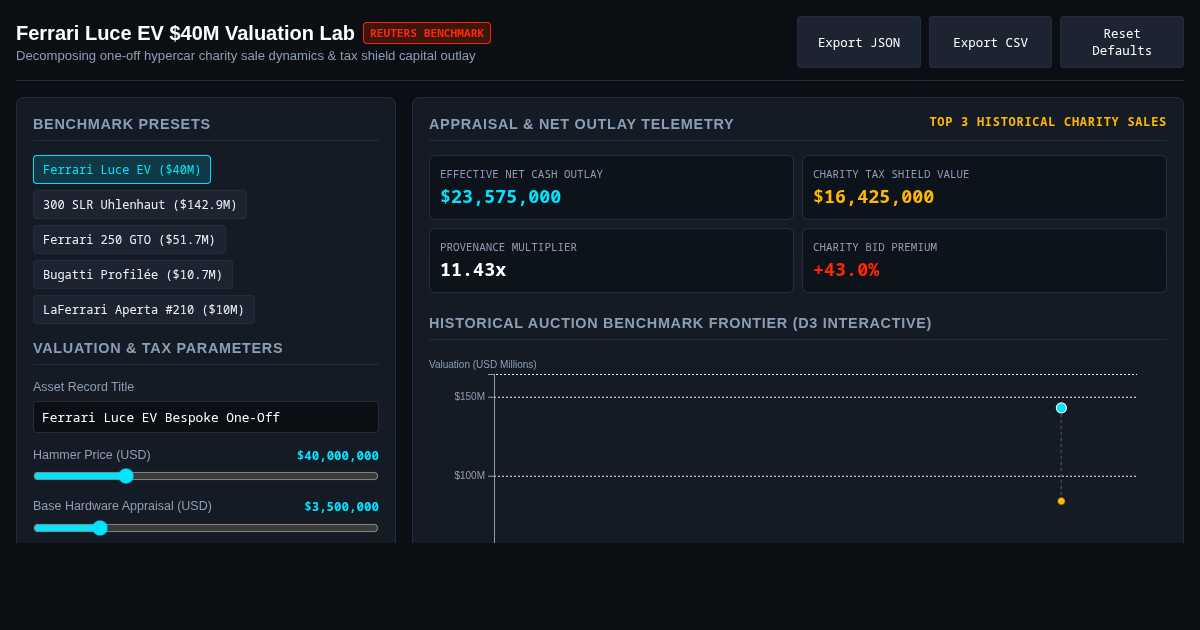Click the cyan data point on the chart
This screenshot has width=1200, height=630.
(x=1061, y=408)
